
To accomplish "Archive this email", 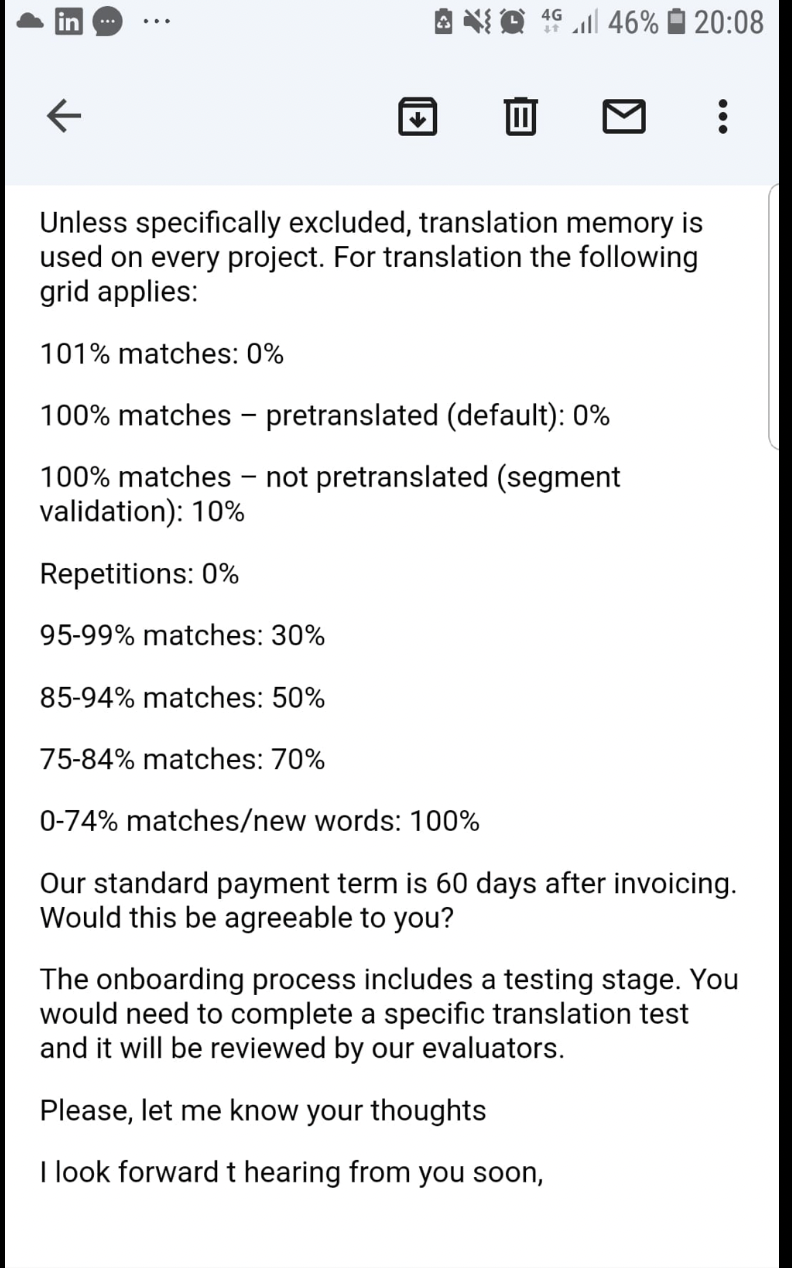I will 418,117.
